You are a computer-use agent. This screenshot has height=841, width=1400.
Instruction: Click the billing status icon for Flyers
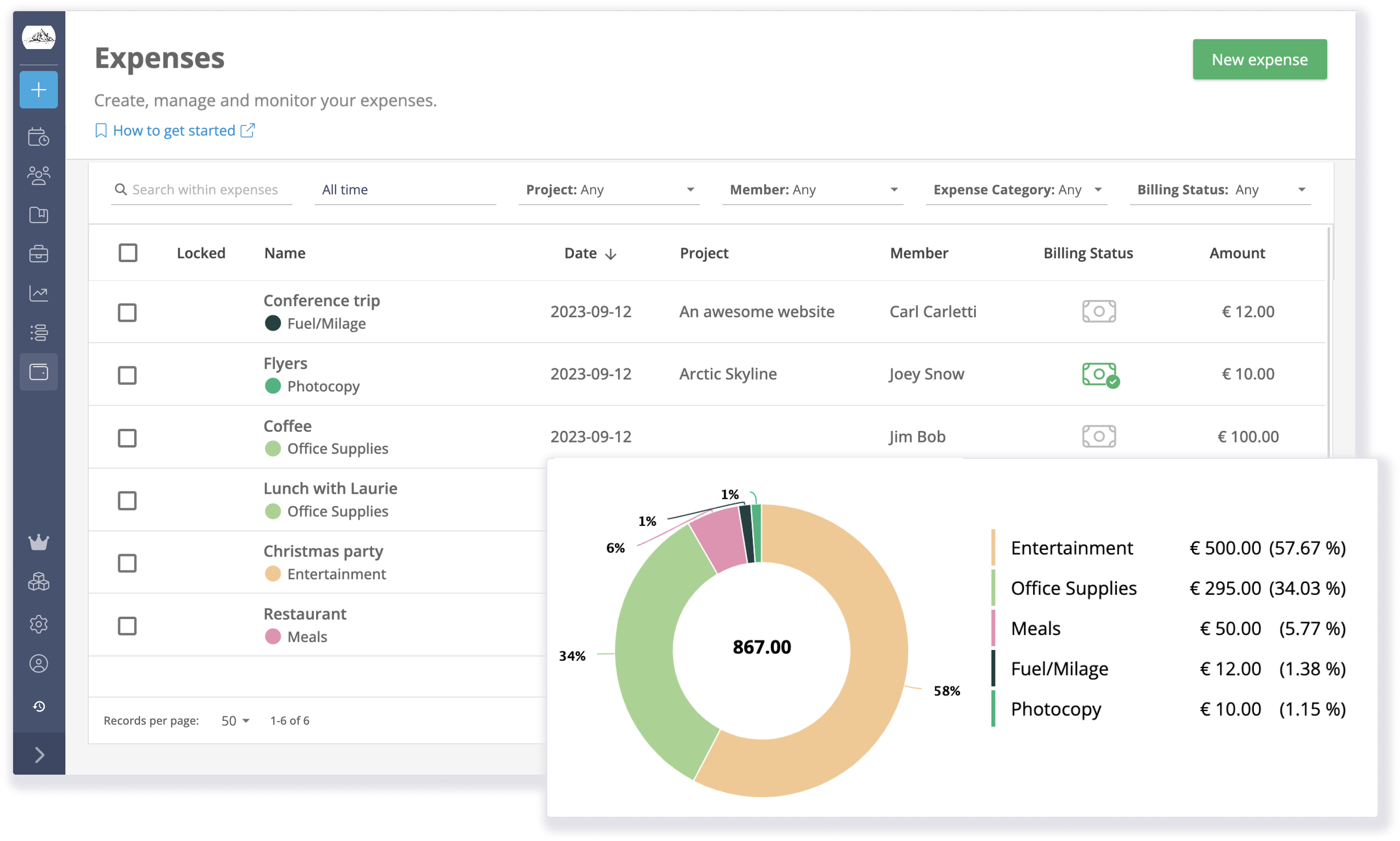click(x=1099, y=374)
